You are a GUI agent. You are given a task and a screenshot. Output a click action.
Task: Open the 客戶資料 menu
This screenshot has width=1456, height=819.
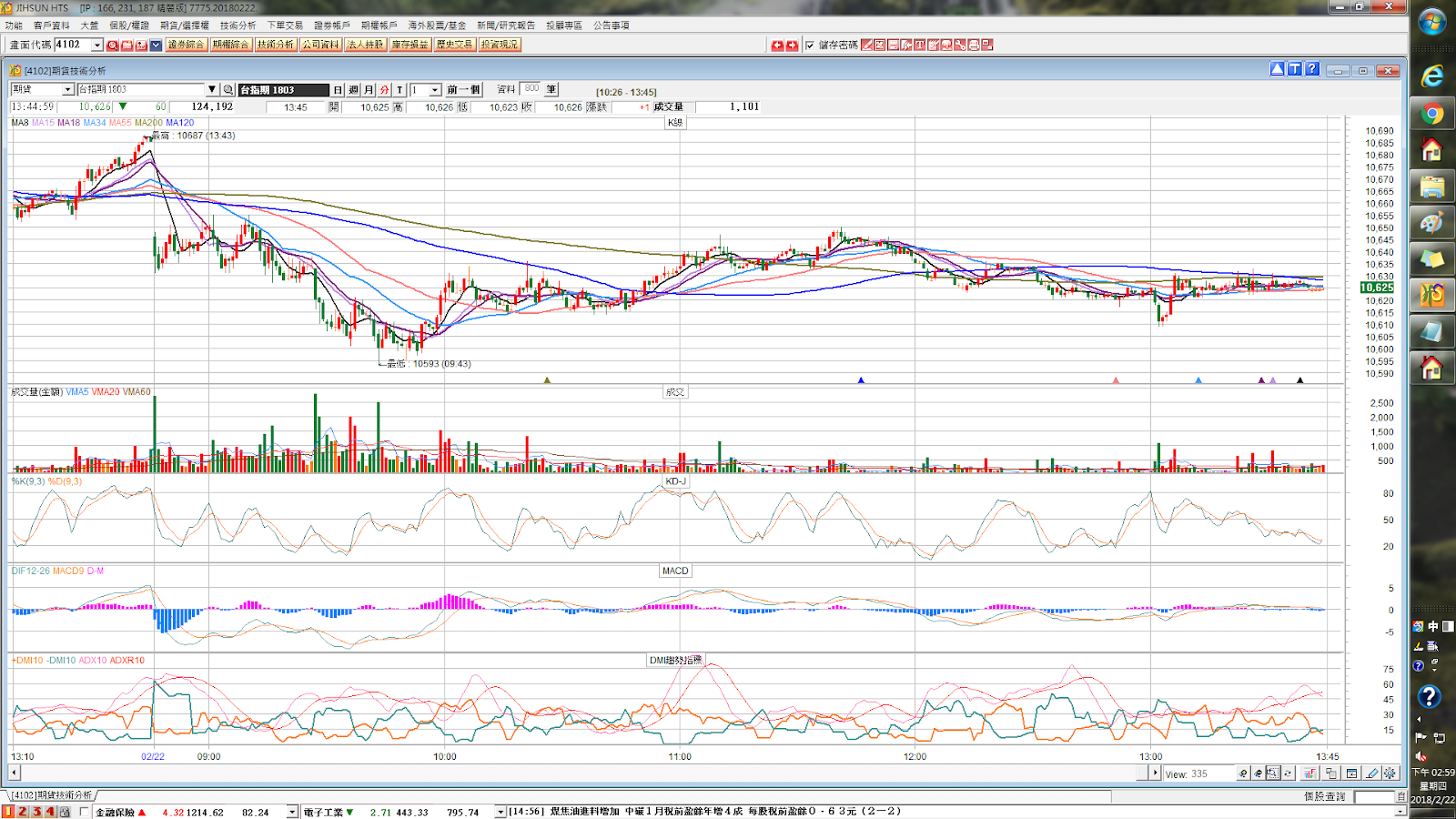[52, 25]
